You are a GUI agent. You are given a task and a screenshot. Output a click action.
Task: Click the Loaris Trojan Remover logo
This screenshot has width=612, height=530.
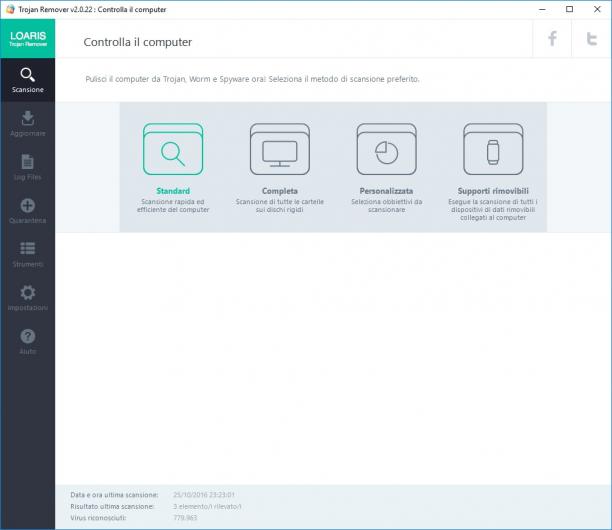[28, 39]
